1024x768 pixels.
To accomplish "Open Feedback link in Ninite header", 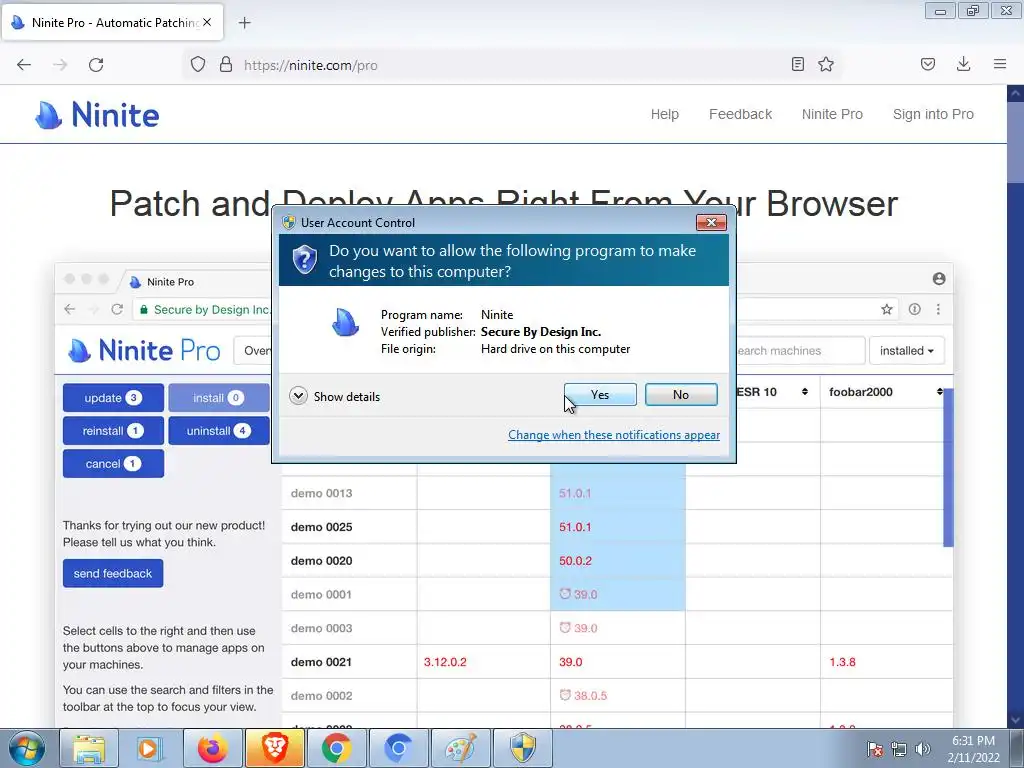I will [741, 114].
